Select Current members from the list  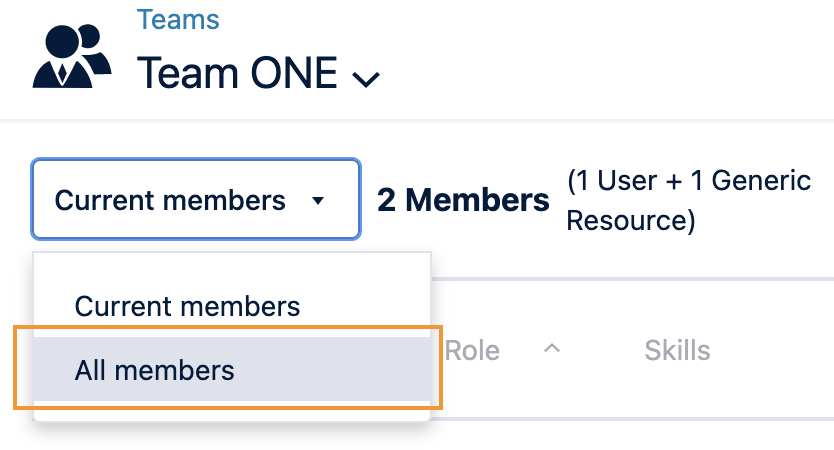[187, 306]
